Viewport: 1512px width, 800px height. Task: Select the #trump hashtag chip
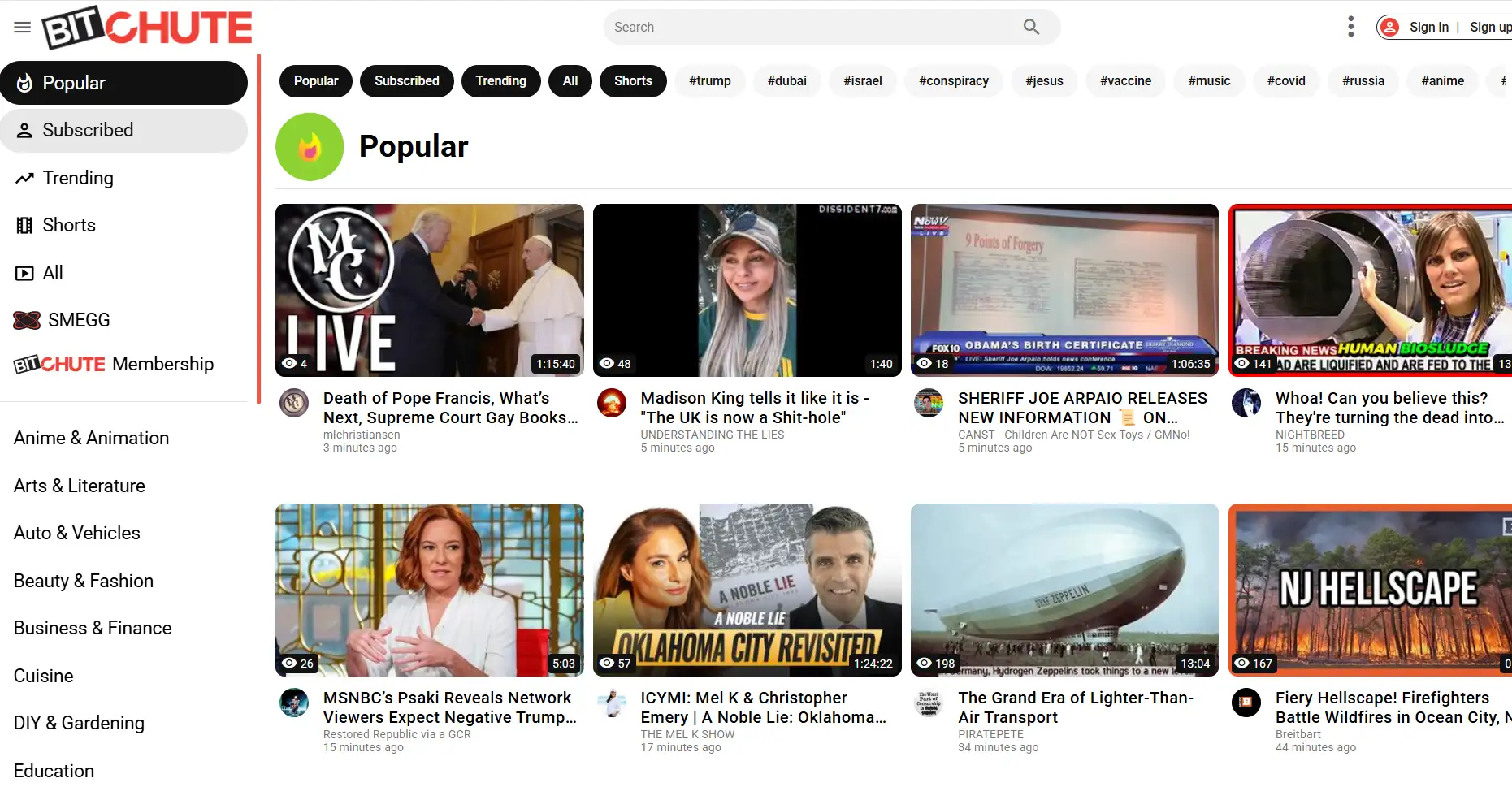point(710,81)
